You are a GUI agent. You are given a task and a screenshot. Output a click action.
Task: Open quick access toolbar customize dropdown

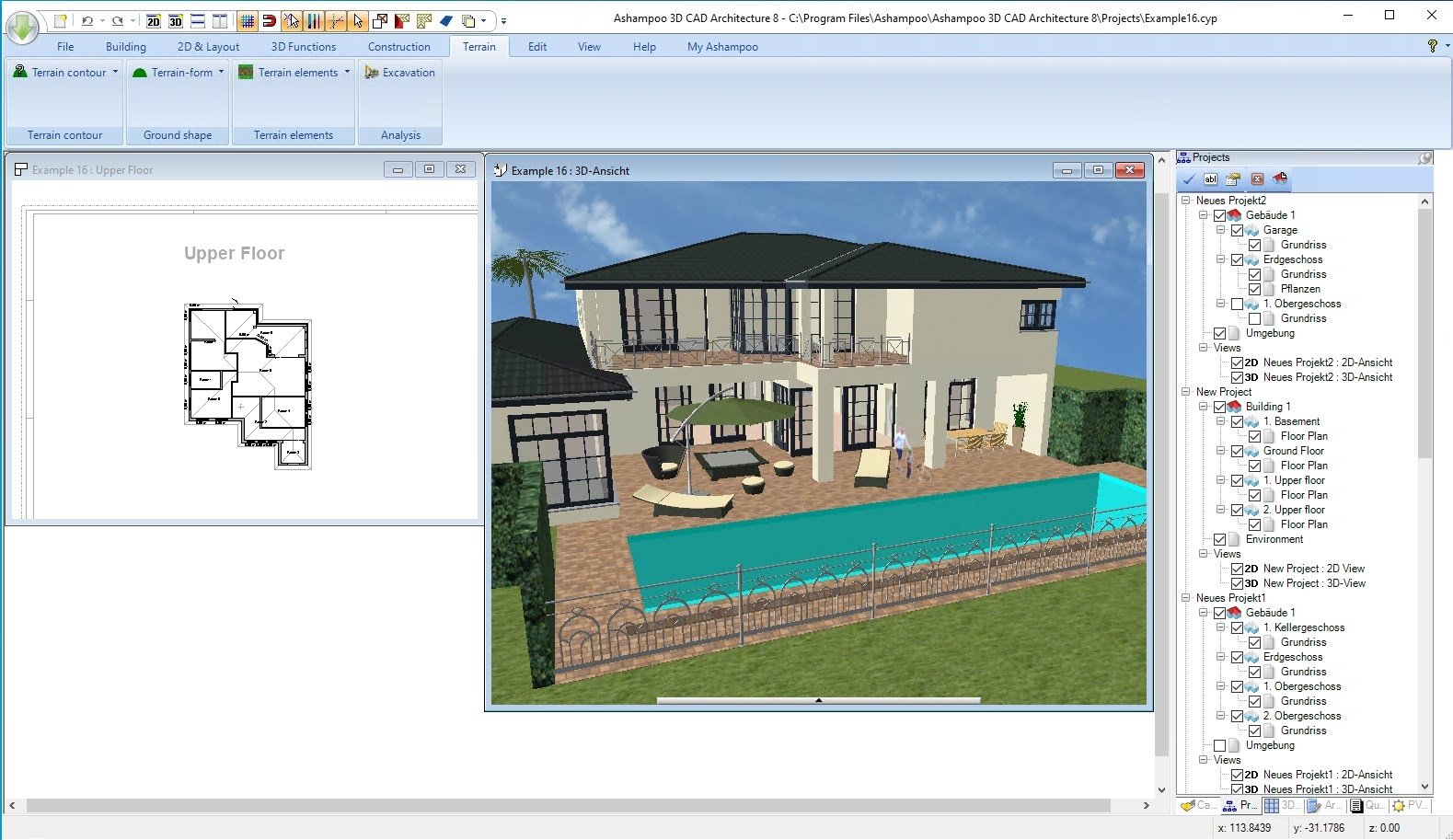coord(503,20)
